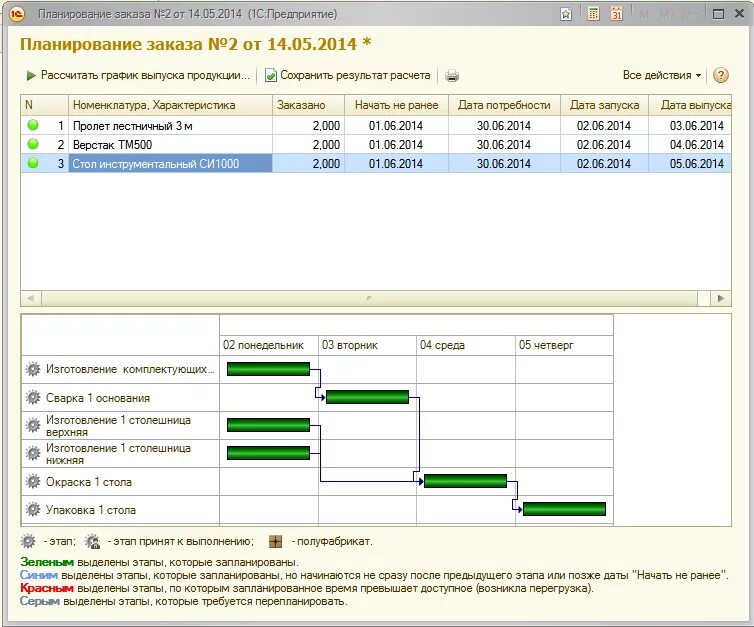Click the checkmark icon of Сохранить результат
Screen dimensions: 754x627
(x=271, y=75)
